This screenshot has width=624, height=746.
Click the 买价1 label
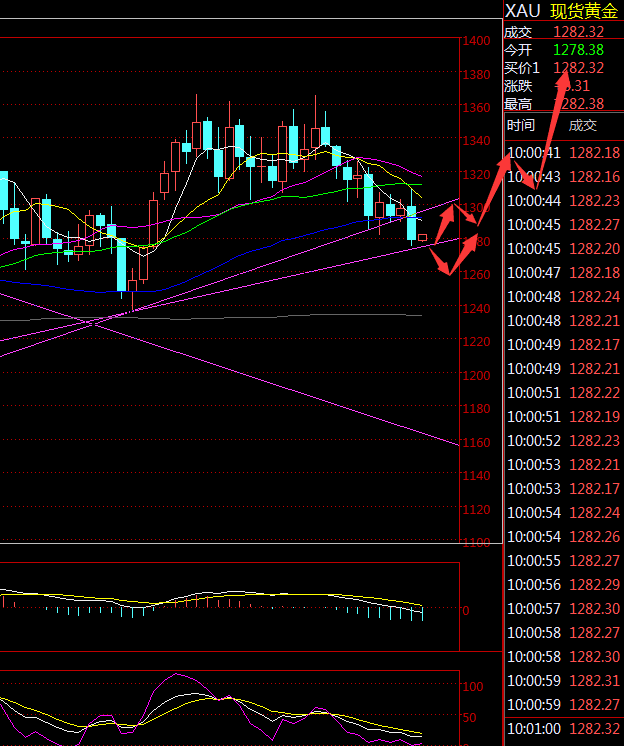click(522, 68)
